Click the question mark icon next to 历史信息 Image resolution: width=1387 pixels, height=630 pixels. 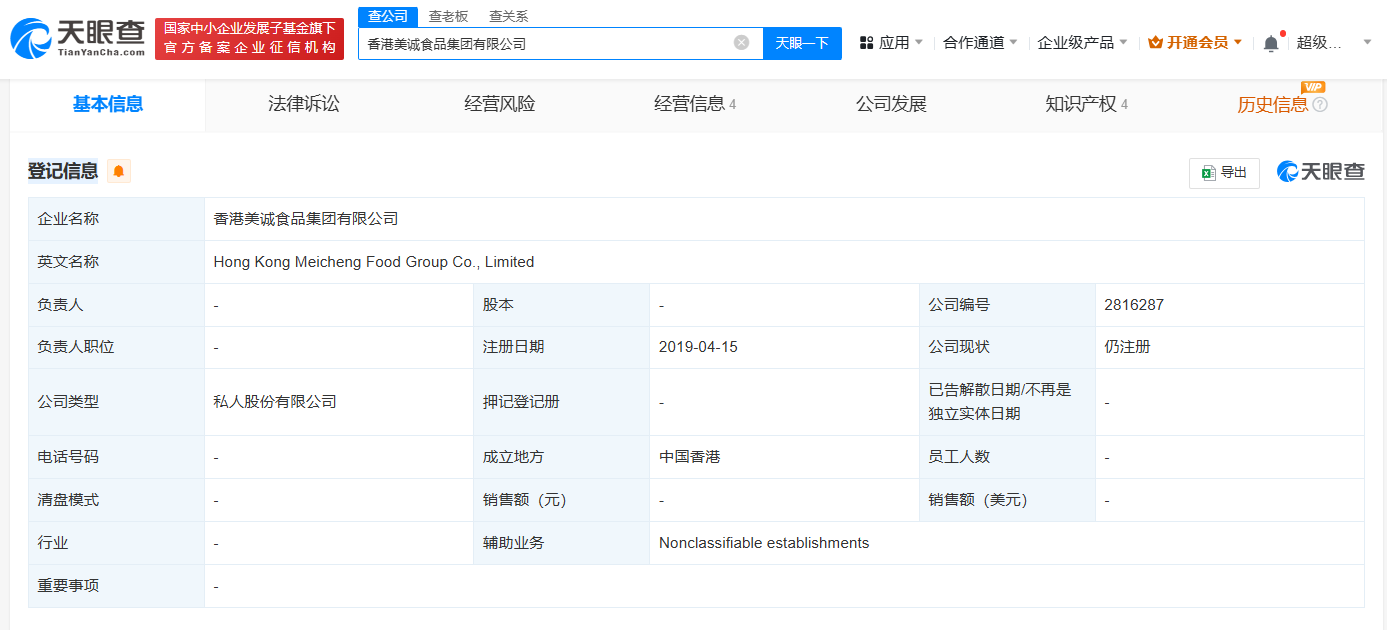(1322, 105)
